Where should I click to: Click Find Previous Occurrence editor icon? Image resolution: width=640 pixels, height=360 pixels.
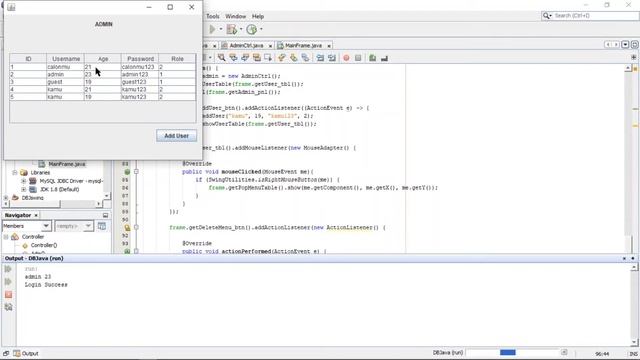pyautogui.click(x=233, y=58)
